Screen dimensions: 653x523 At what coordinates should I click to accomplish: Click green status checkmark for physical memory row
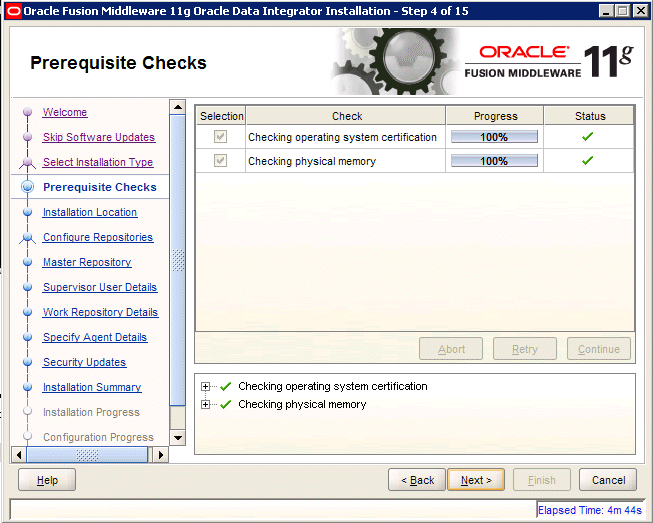(587, 160)
